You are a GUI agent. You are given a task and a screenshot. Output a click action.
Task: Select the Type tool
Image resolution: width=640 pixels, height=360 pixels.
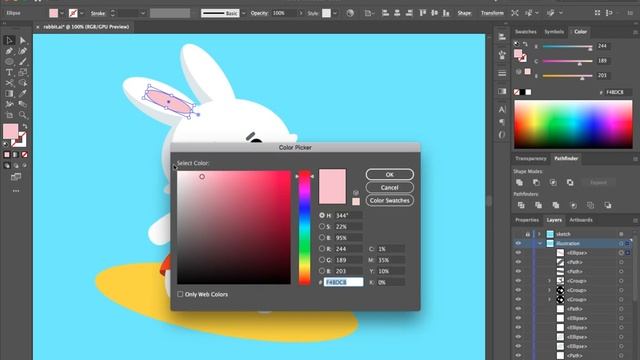9,72
